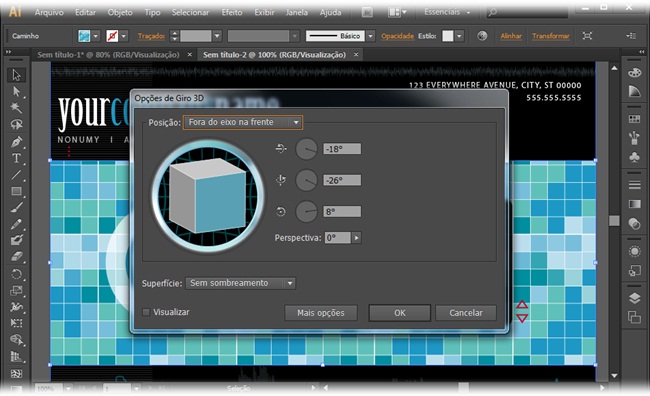650x396 pixels.
Task: Click the Recolor Artwork icon
Action: click(482, 36)
